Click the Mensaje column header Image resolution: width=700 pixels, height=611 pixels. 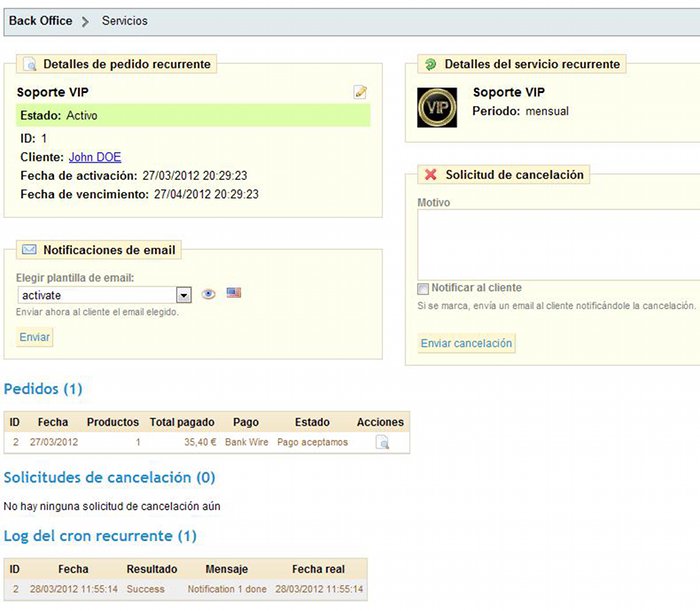coord(227,569)
